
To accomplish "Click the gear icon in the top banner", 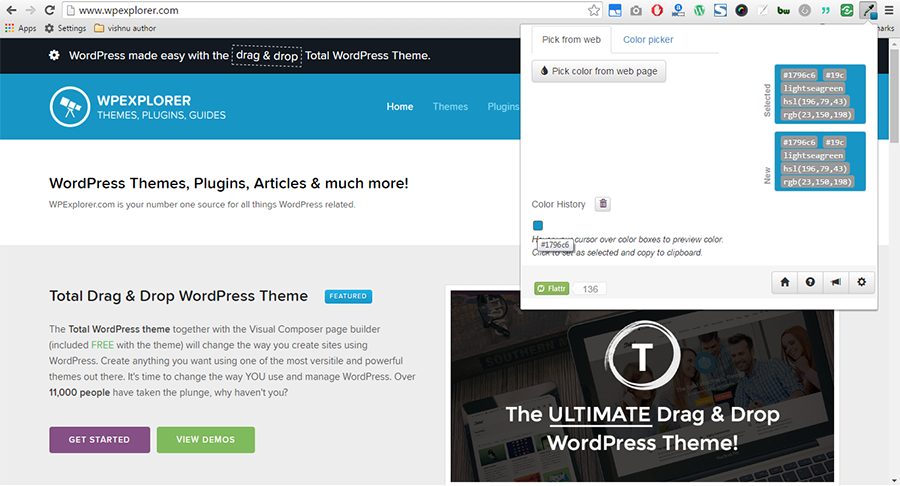I will (54, 55).
